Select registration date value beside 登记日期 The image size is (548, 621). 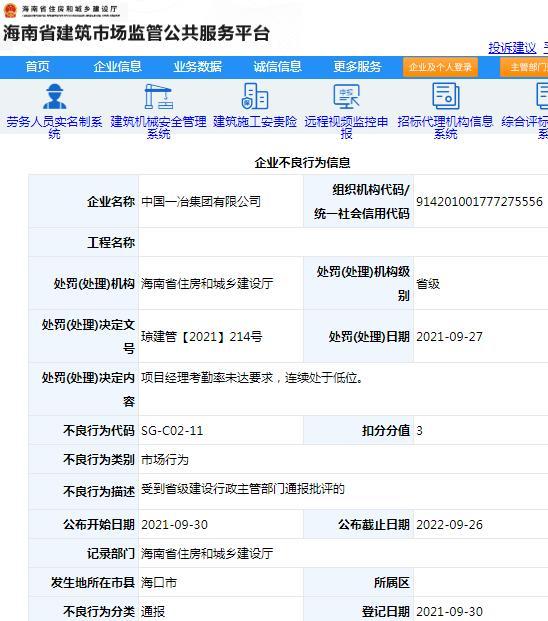[x=449, y=611]
